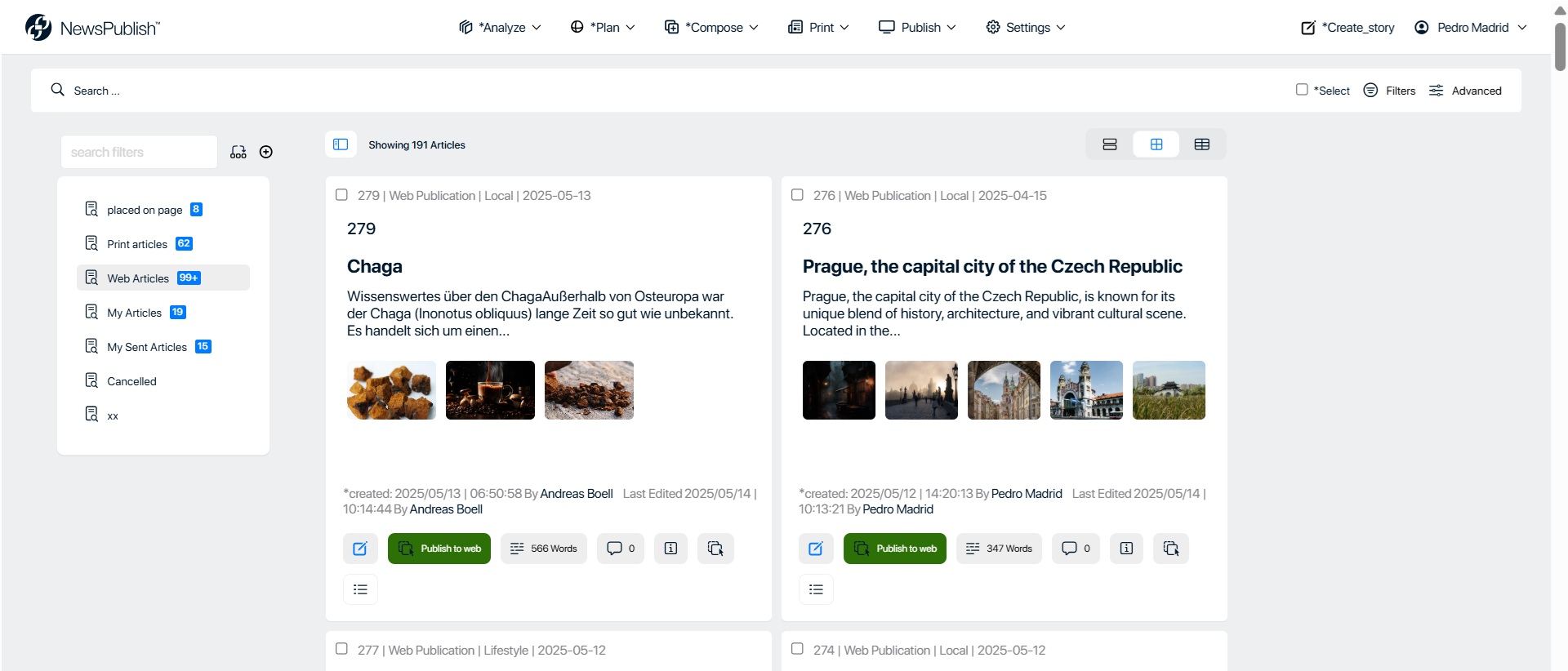Click the search filters input field
The image size is (1568, 671).
(139, 152)
